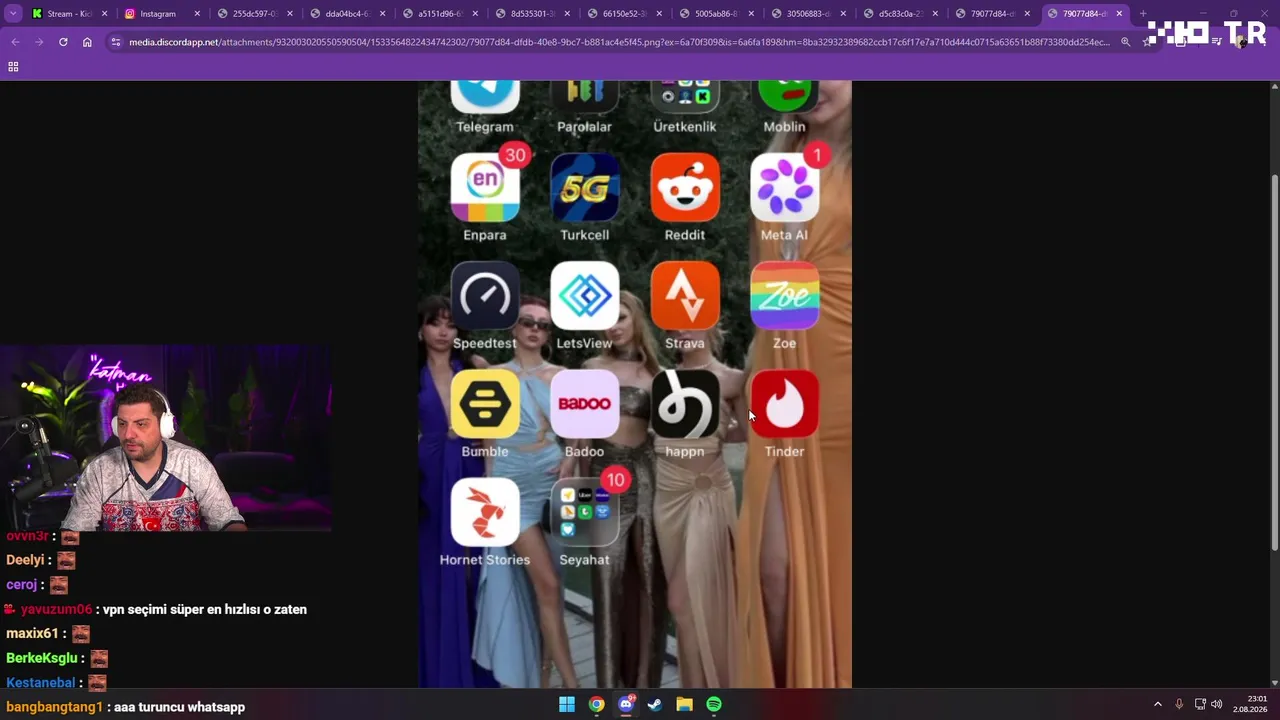Close the Instagram tab
The image size is (1280, 720).
(197, 14)
